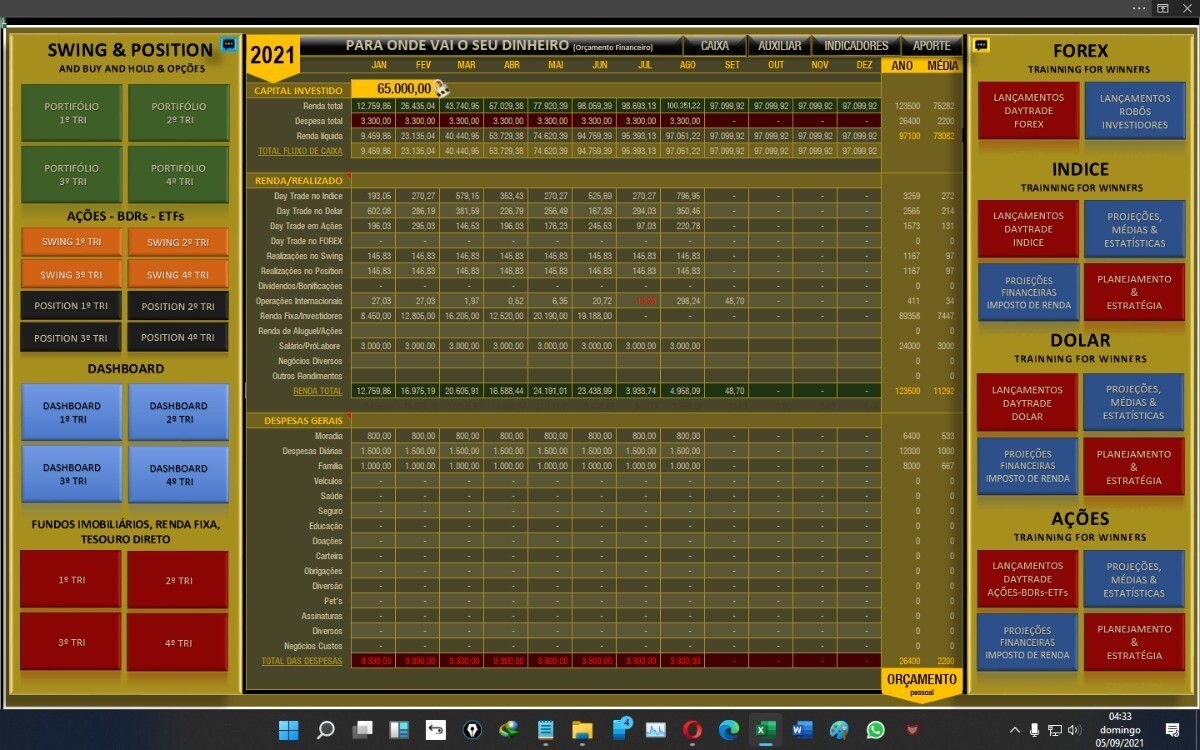The image size is (1200, 750).
Task: Launch WhatsApp from the taskbar
Action: [875, 730]
